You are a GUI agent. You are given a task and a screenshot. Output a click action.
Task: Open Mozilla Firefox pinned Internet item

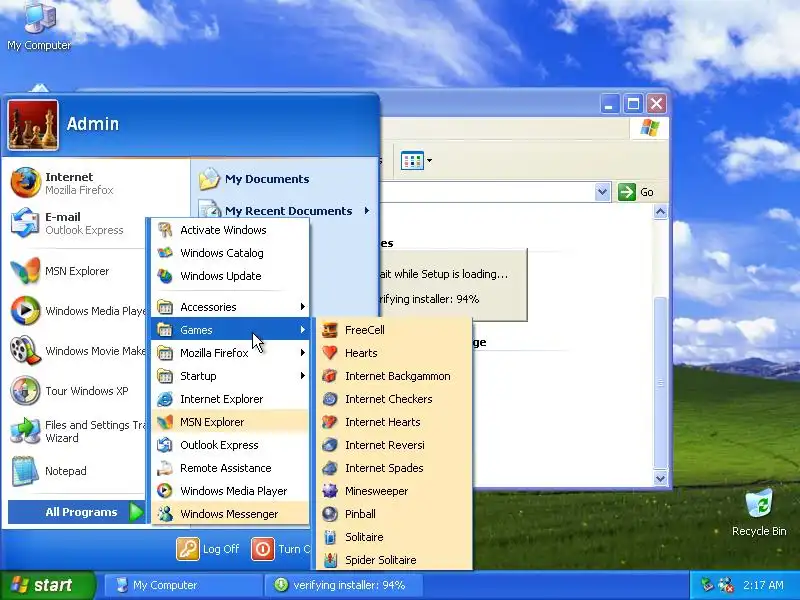97,183
